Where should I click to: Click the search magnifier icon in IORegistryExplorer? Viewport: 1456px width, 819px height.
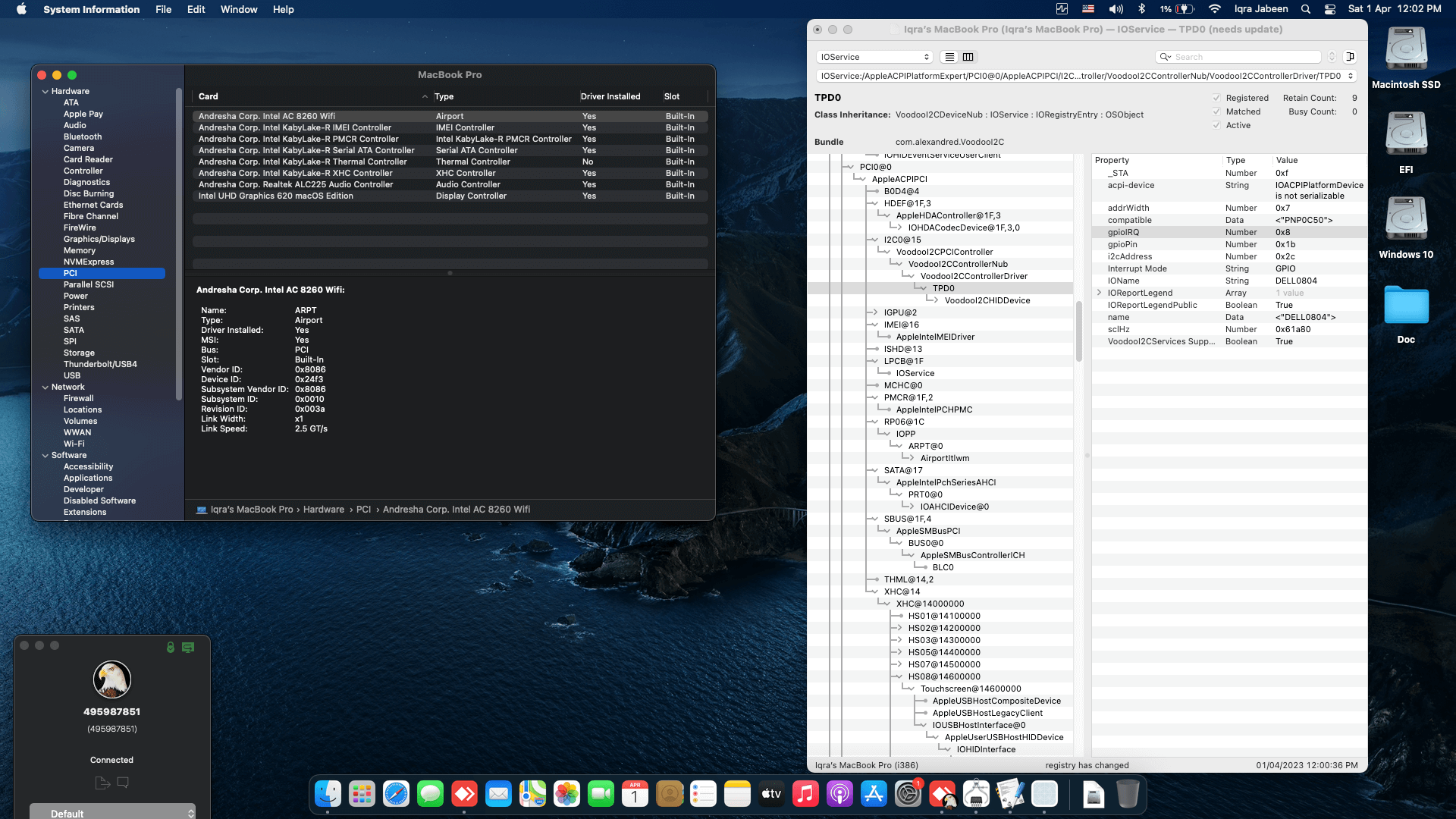point(1166,57)
